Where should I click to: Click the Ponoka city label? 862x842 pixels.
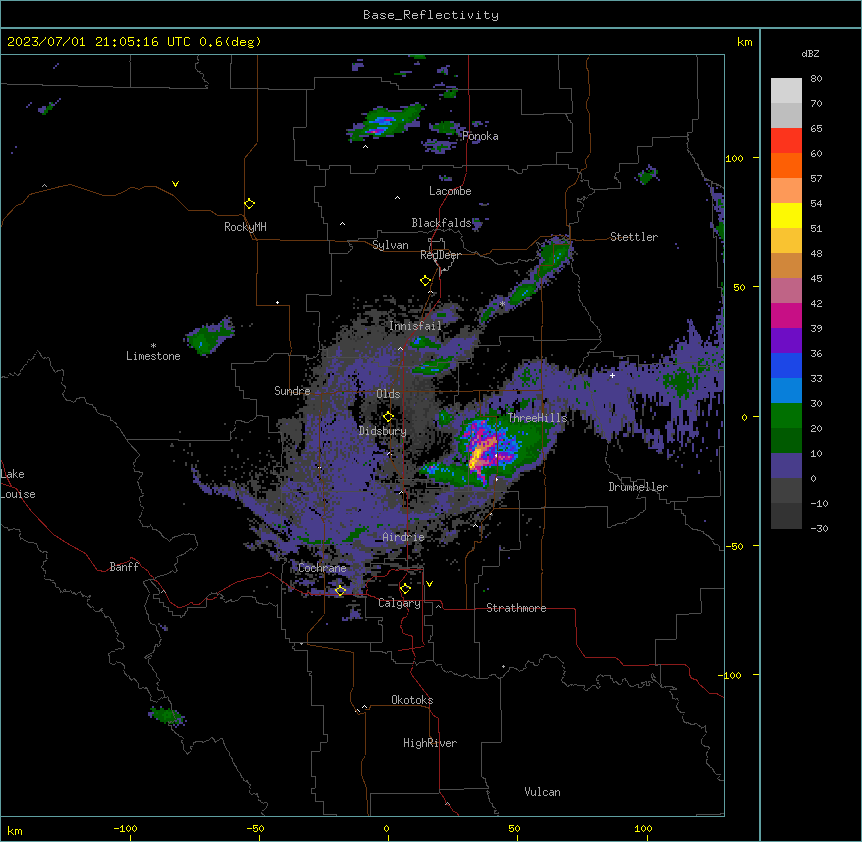[480, 136]
